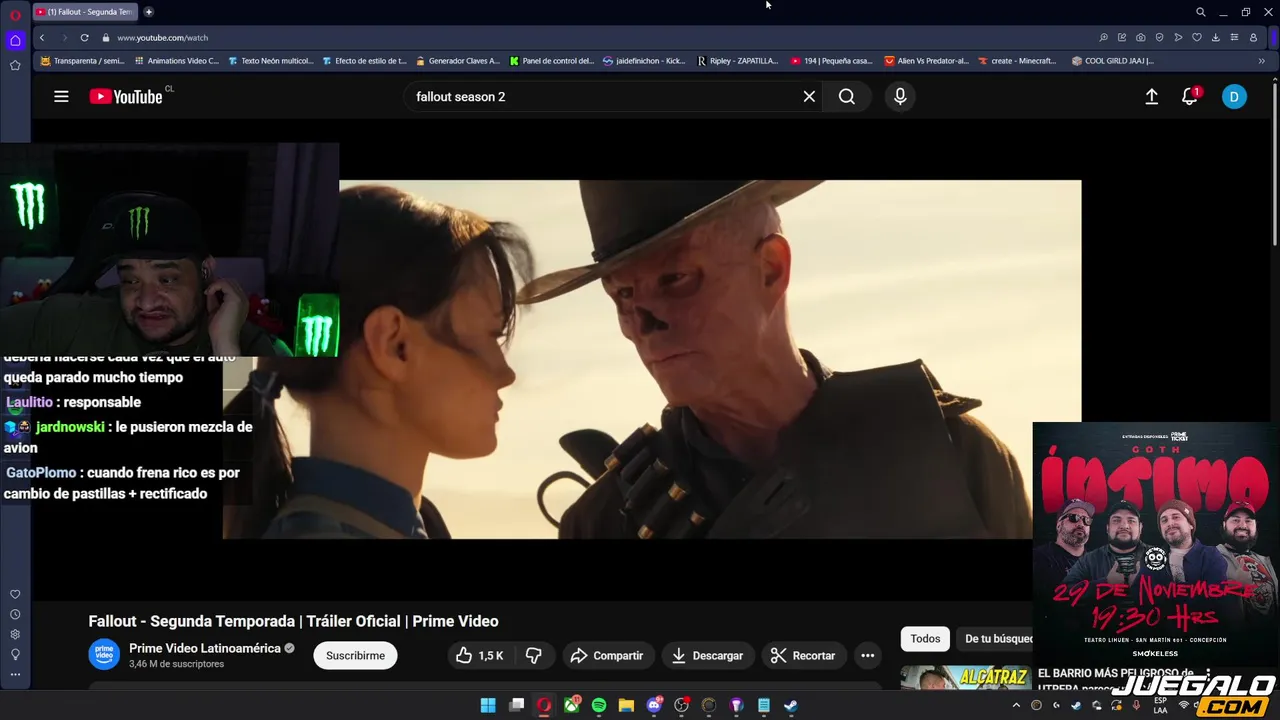Open Steam from the taskbar

click(790, 705)
